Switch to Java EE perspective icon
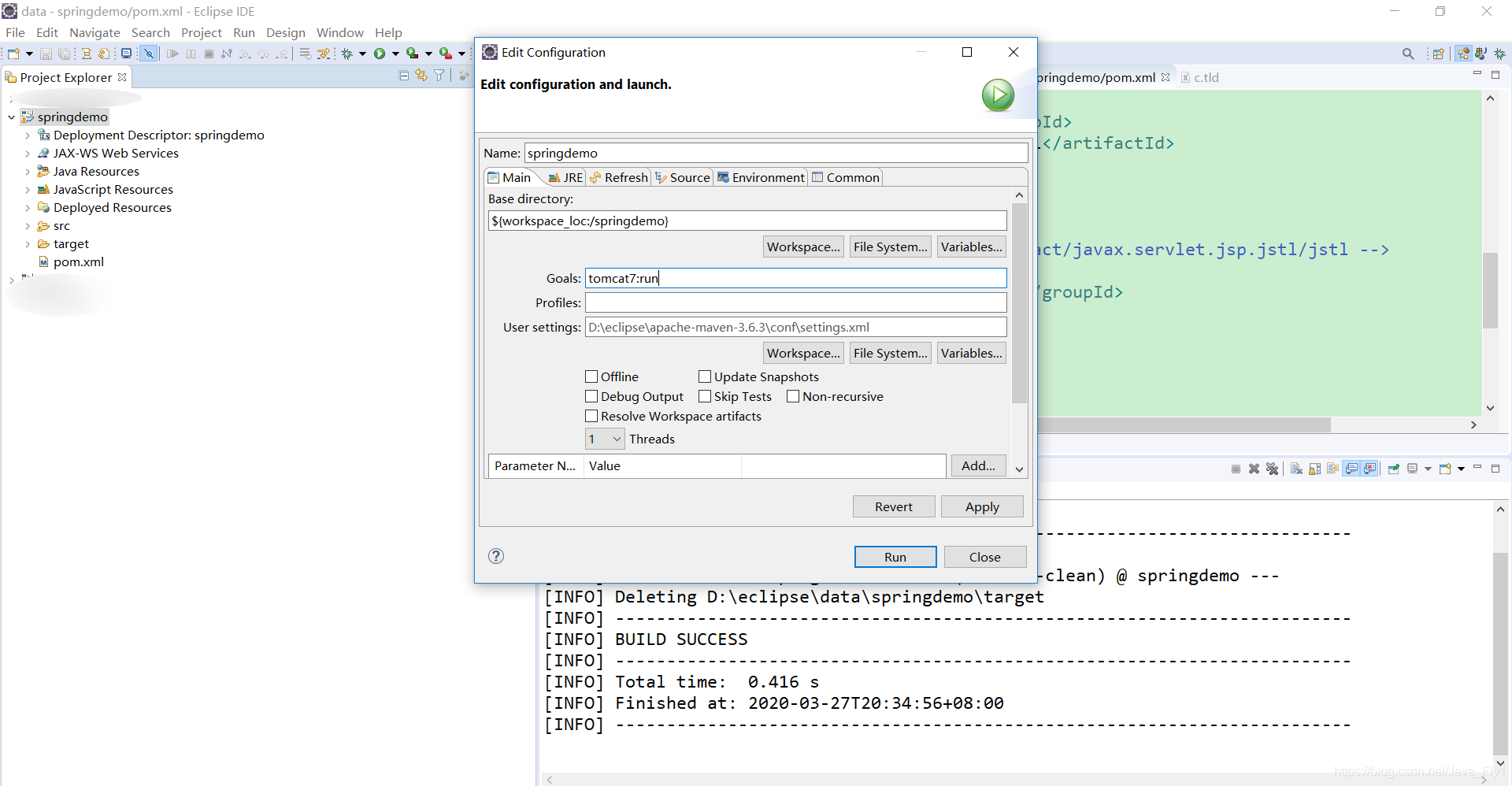Viewport: 1512px width, 786px height. click(1463, 54)
